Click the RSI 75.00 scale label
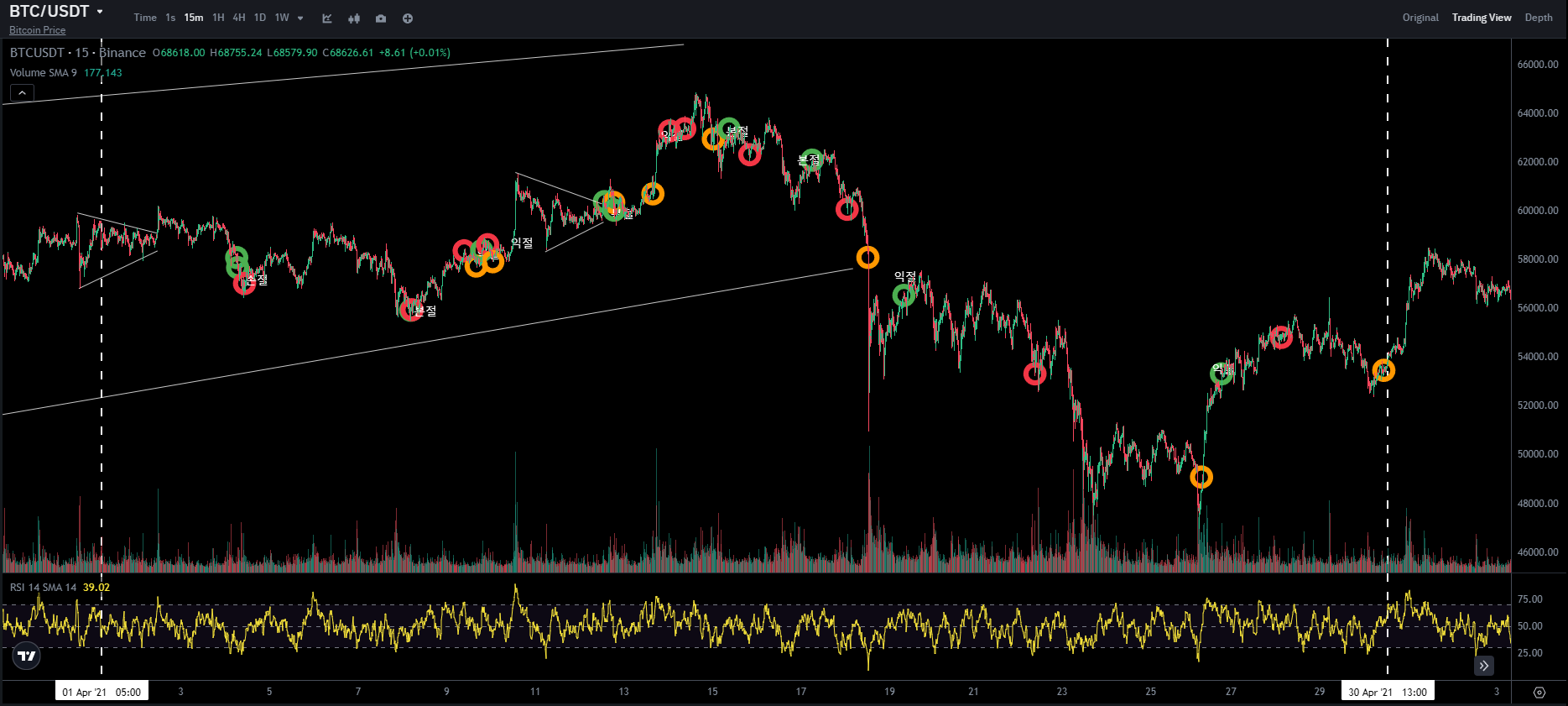This screenshot has height=706, width=1568. click(1530, 599)
